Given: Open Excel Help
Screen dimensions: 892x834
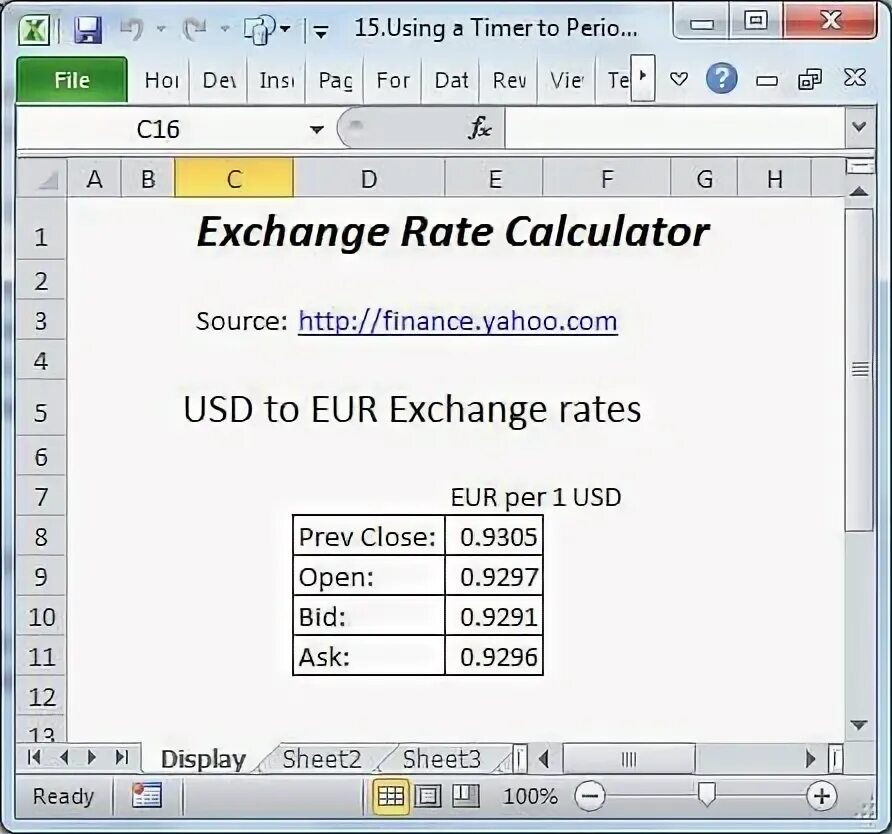Looking at the screenshot, I should pyautogui.click(x=721, y=79).
